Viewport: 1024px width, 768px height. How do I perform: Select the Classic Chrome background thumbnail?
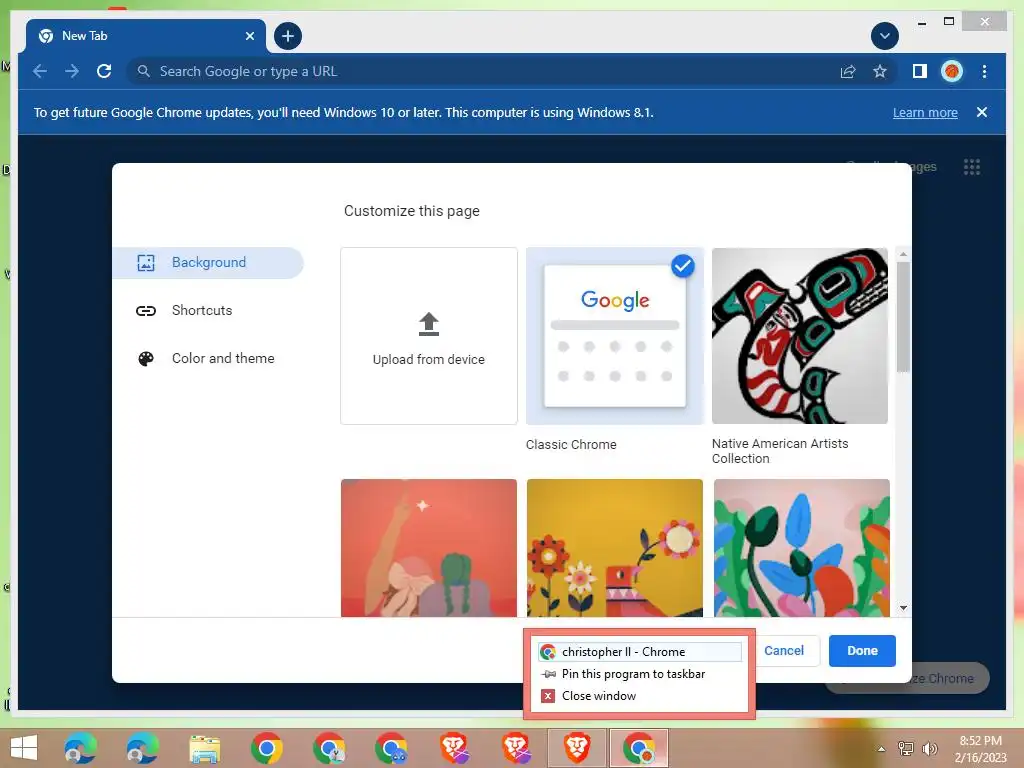coord(615,336)
